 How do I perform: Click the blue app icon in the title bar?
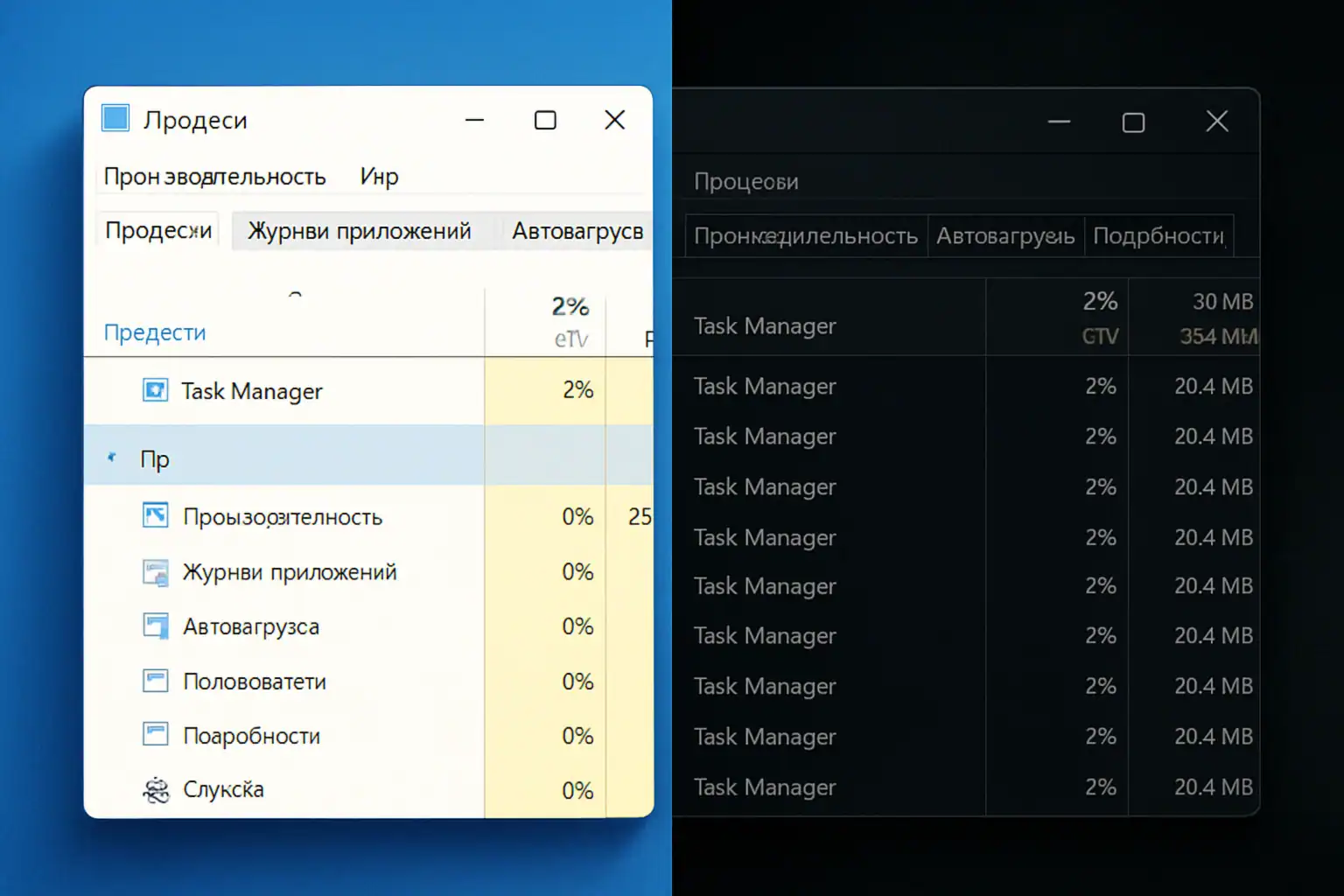coord(115,118)
